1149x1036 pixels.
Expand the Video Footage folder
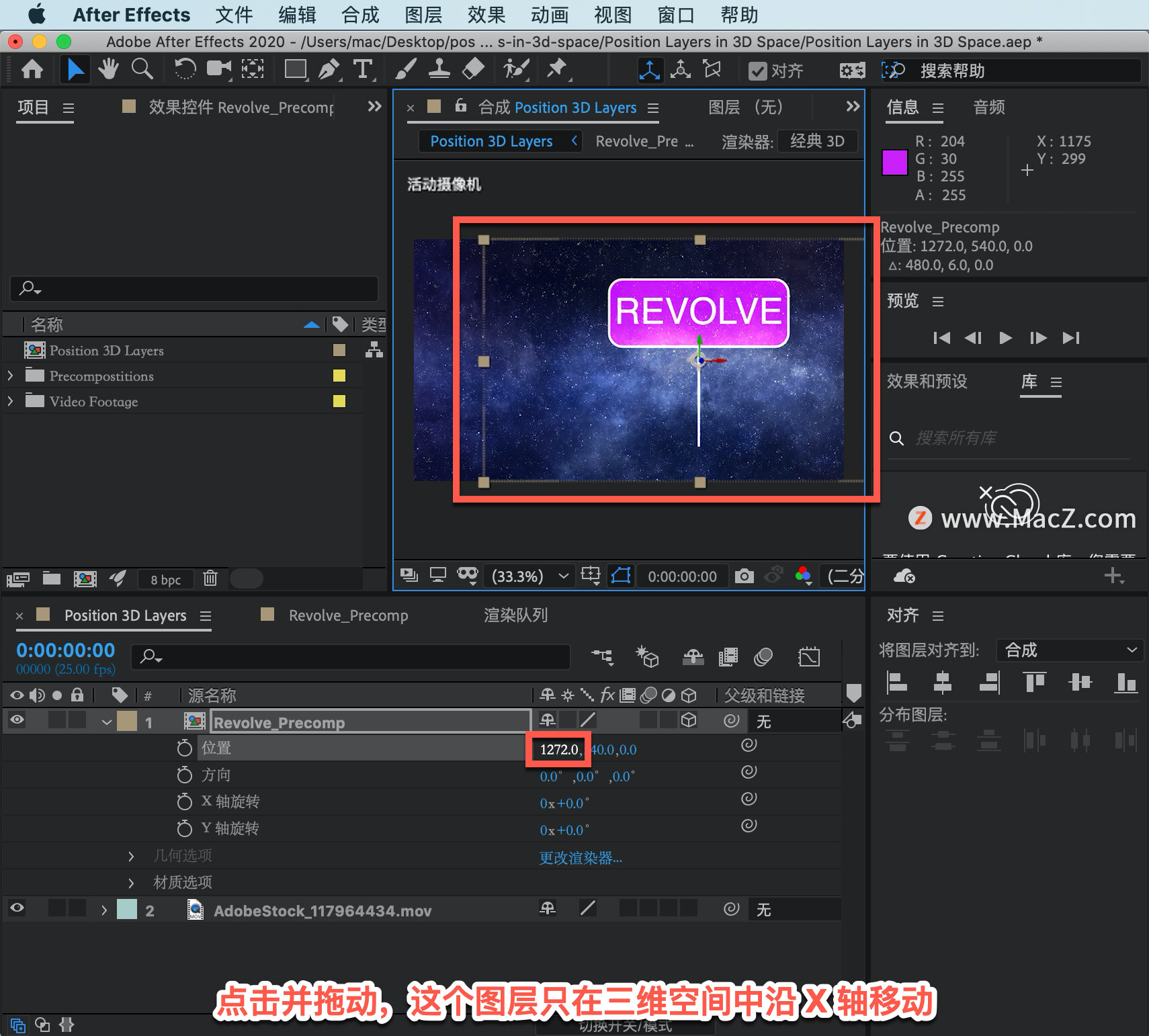click(10, 401)
